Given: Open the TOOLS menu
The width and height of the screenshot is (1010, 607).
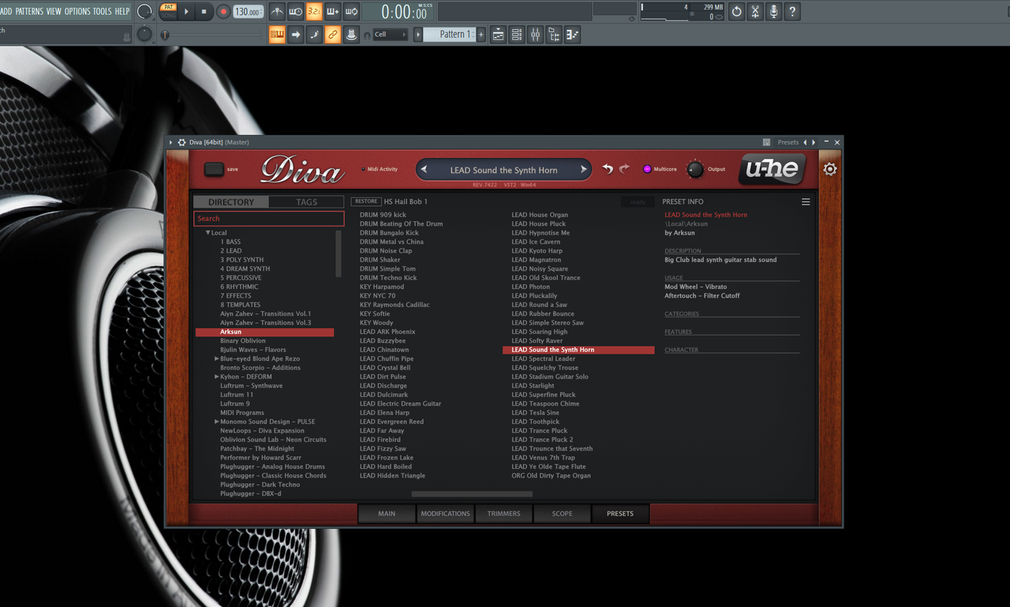Looking at the screenshot, I should coord(102,11).
